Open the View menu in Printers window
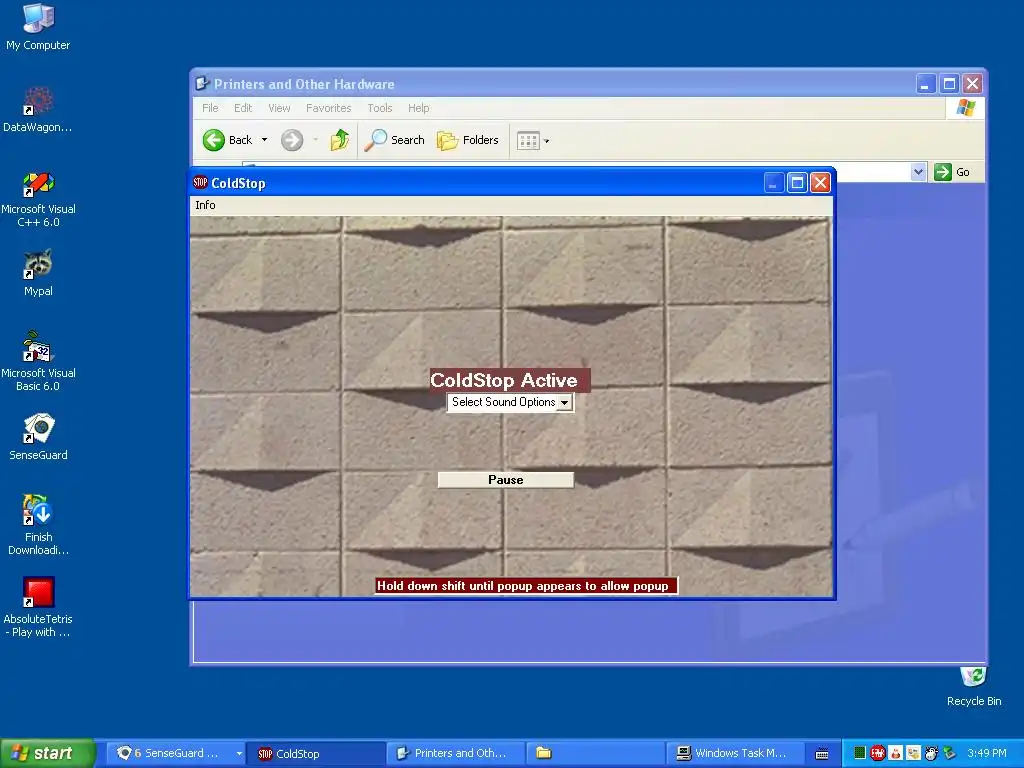This screenshot has width=1024, height=768. (279, 108)
